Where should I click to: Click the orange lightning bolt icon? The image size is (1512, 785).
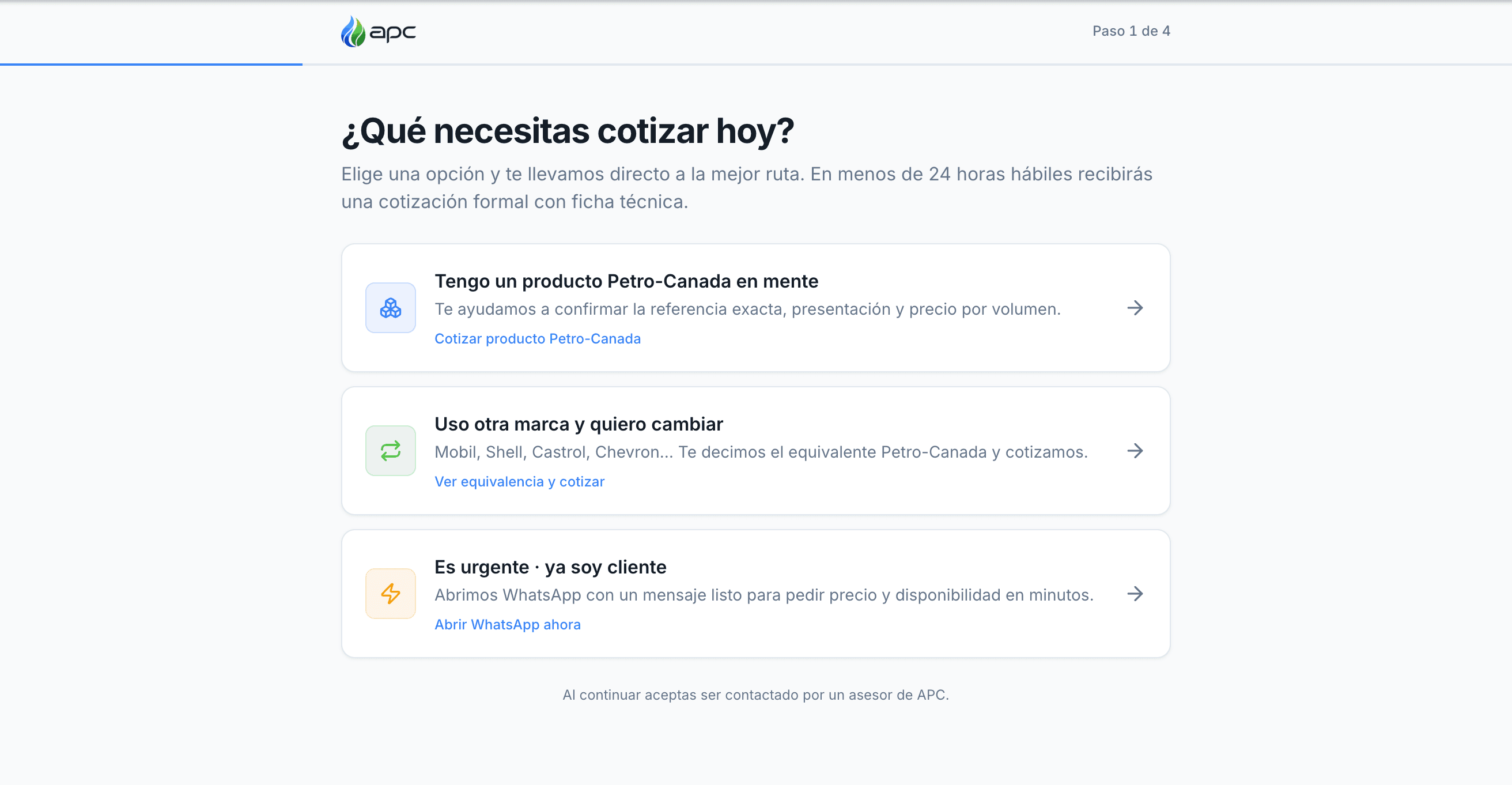390,593
